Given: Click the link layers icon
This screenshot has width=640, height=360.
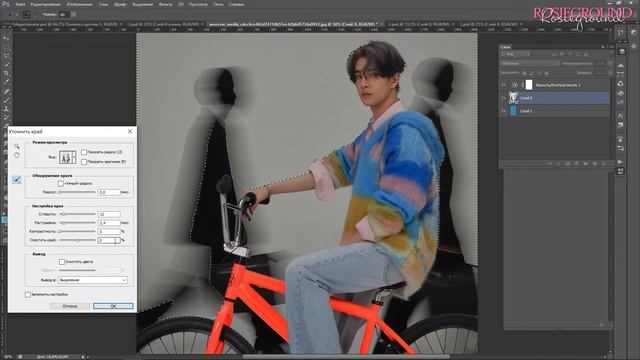Looking at the screenshot, I should pyautogui.click(x=550, y=164).
